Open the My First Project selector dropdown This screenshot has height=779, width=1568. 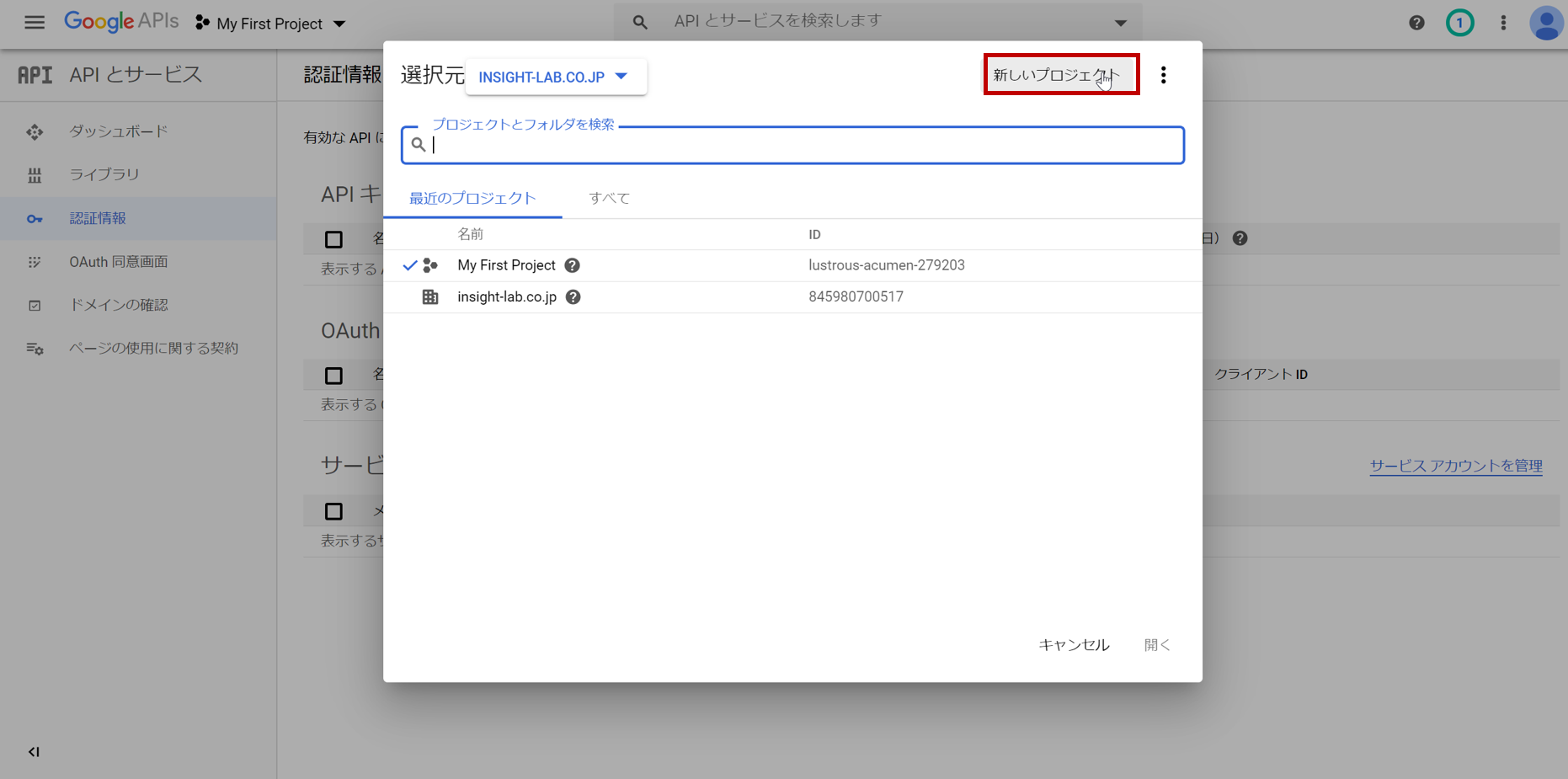[270, 24]
